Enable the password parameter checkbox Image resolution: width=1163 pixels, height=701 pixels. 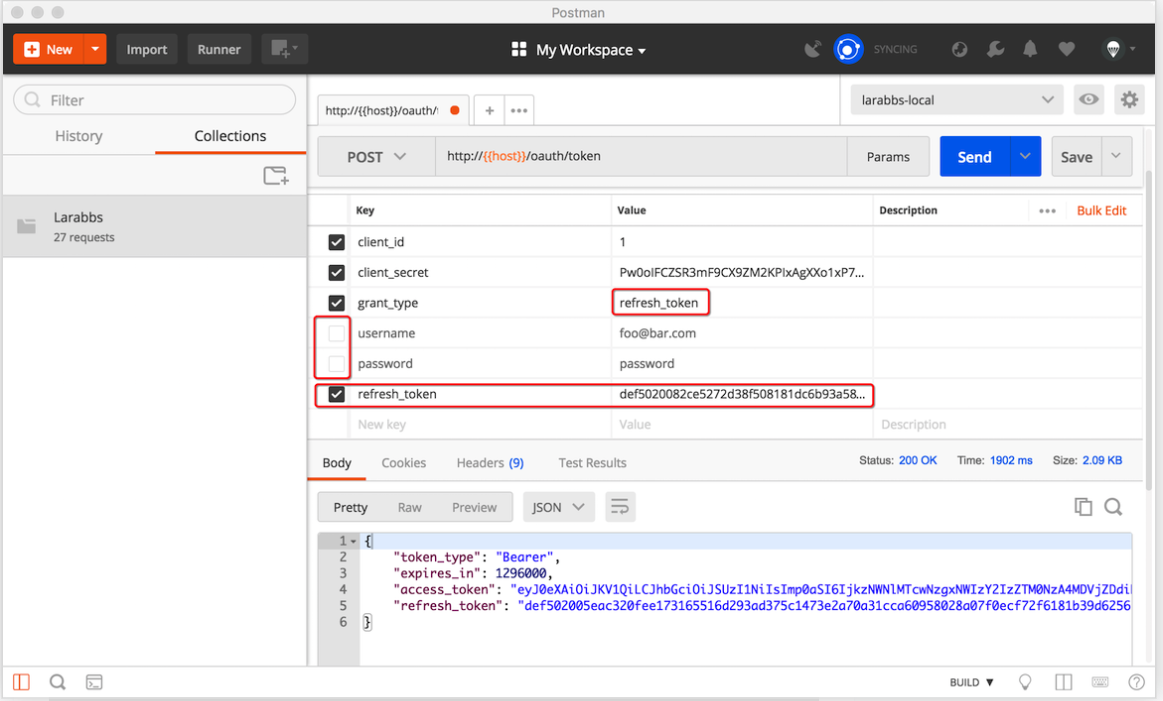point(336,363)
